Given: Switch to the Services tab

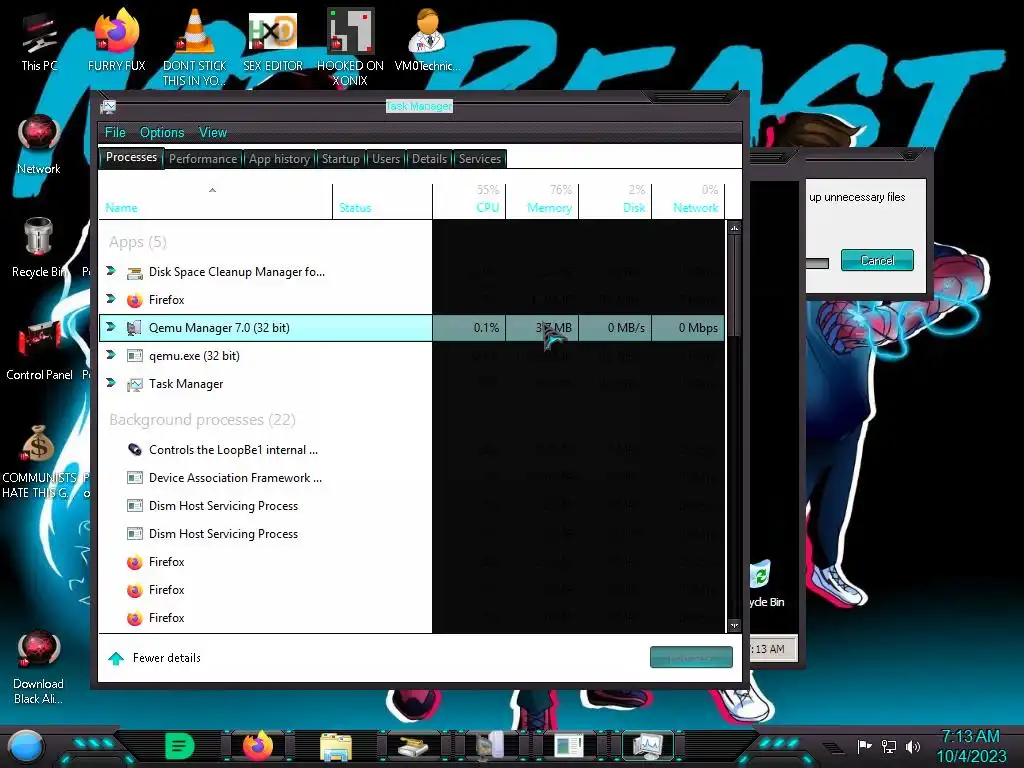Looking at the screenshot, I should point(479,159).
